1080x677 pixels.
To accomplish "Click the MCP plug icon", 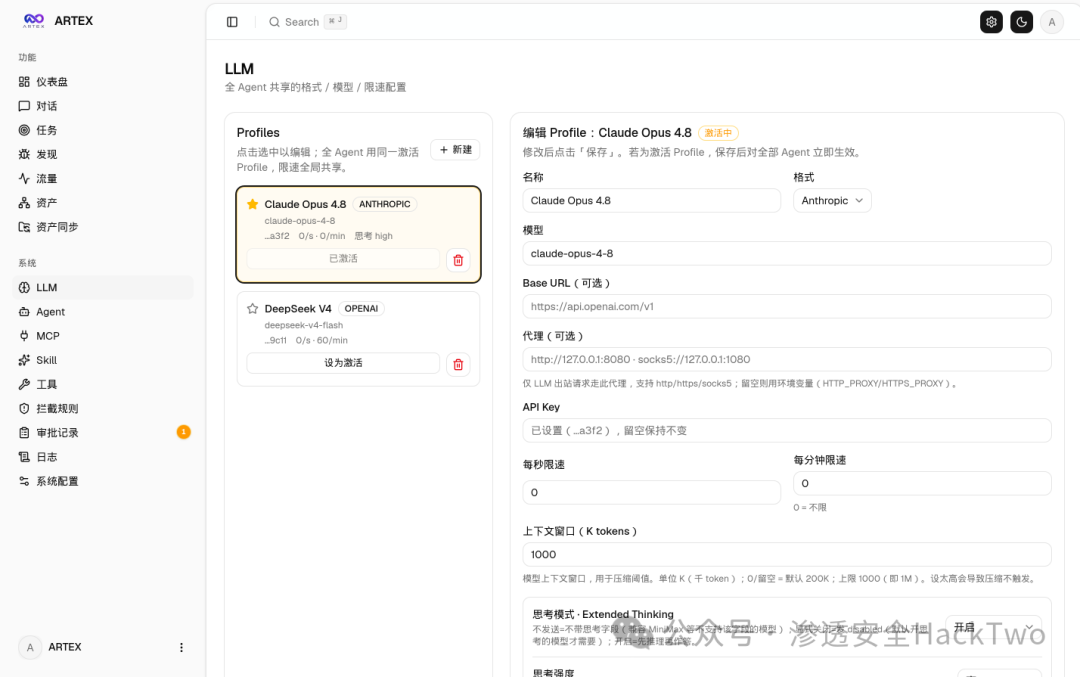I will (x=24, y=336).
